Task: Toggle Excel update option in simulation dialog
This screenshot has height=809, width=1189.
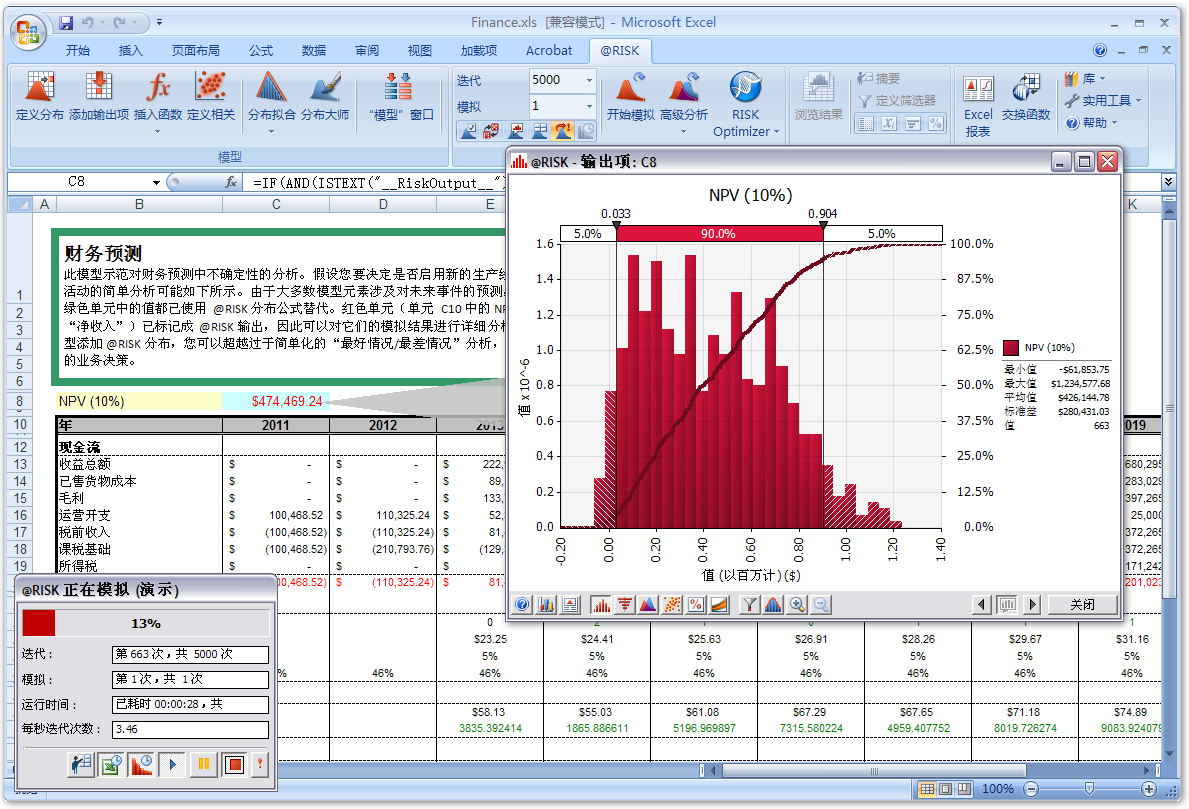Action: click(111, 764)
